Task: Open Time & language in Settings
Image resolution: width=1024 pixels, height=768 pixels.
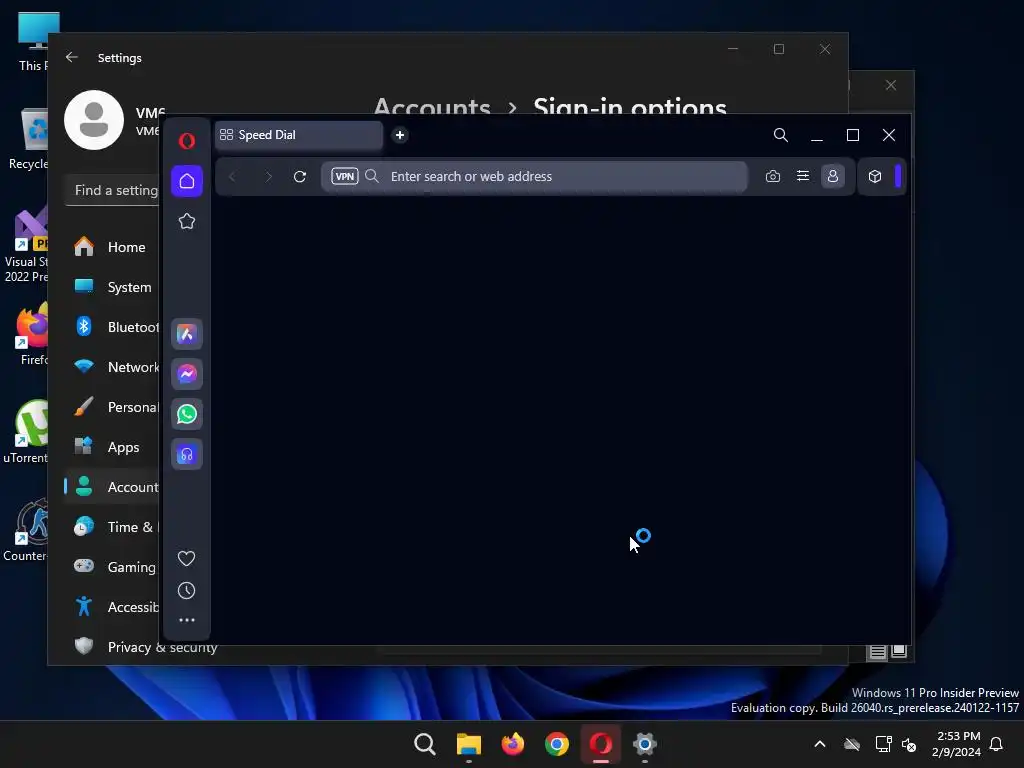Action: pyautogui.click(x=112, y=527)
